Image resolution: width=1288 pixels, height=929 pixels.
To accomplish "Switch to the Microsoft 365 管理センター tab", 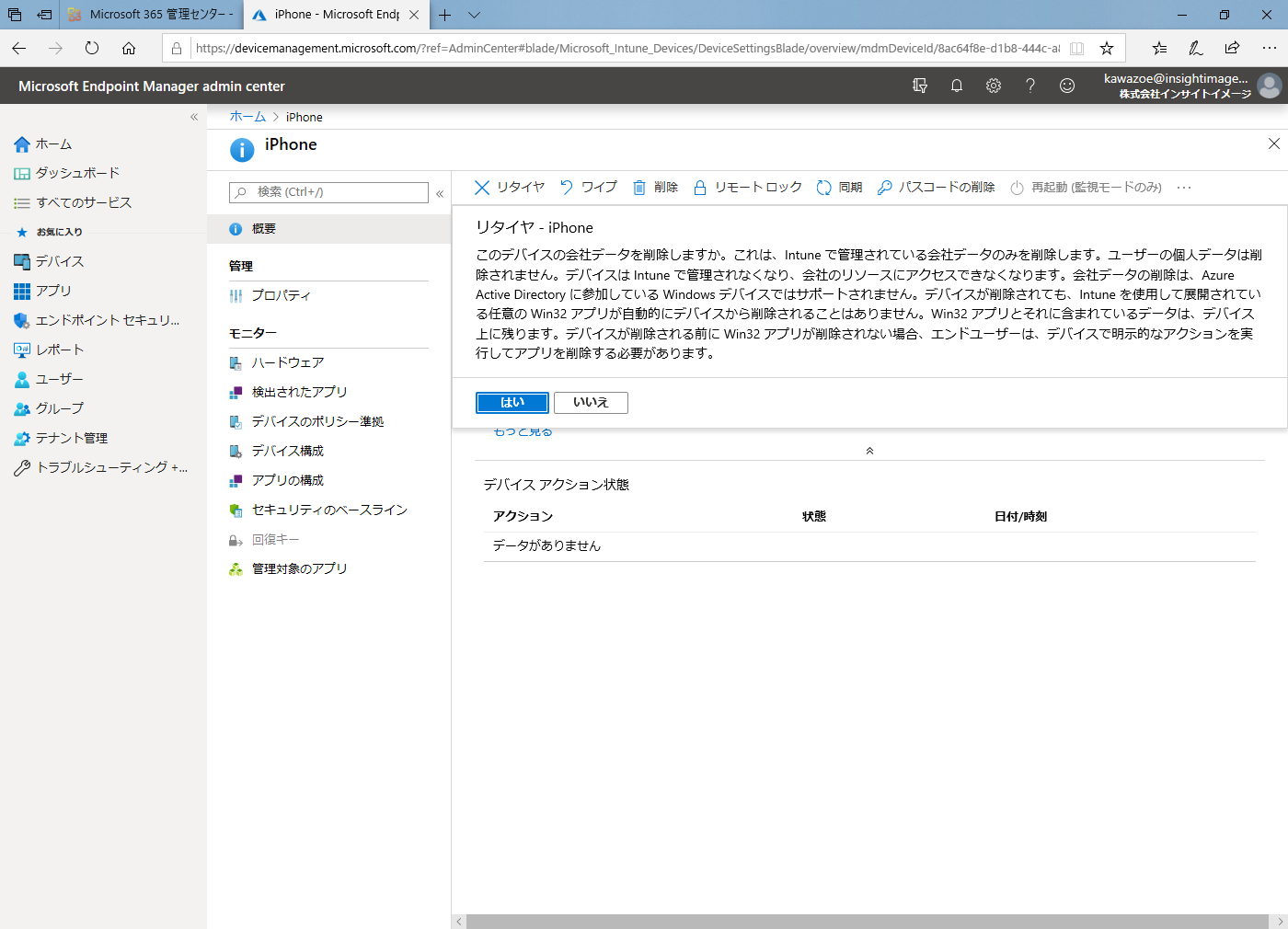I will click(x=152, y=15).
